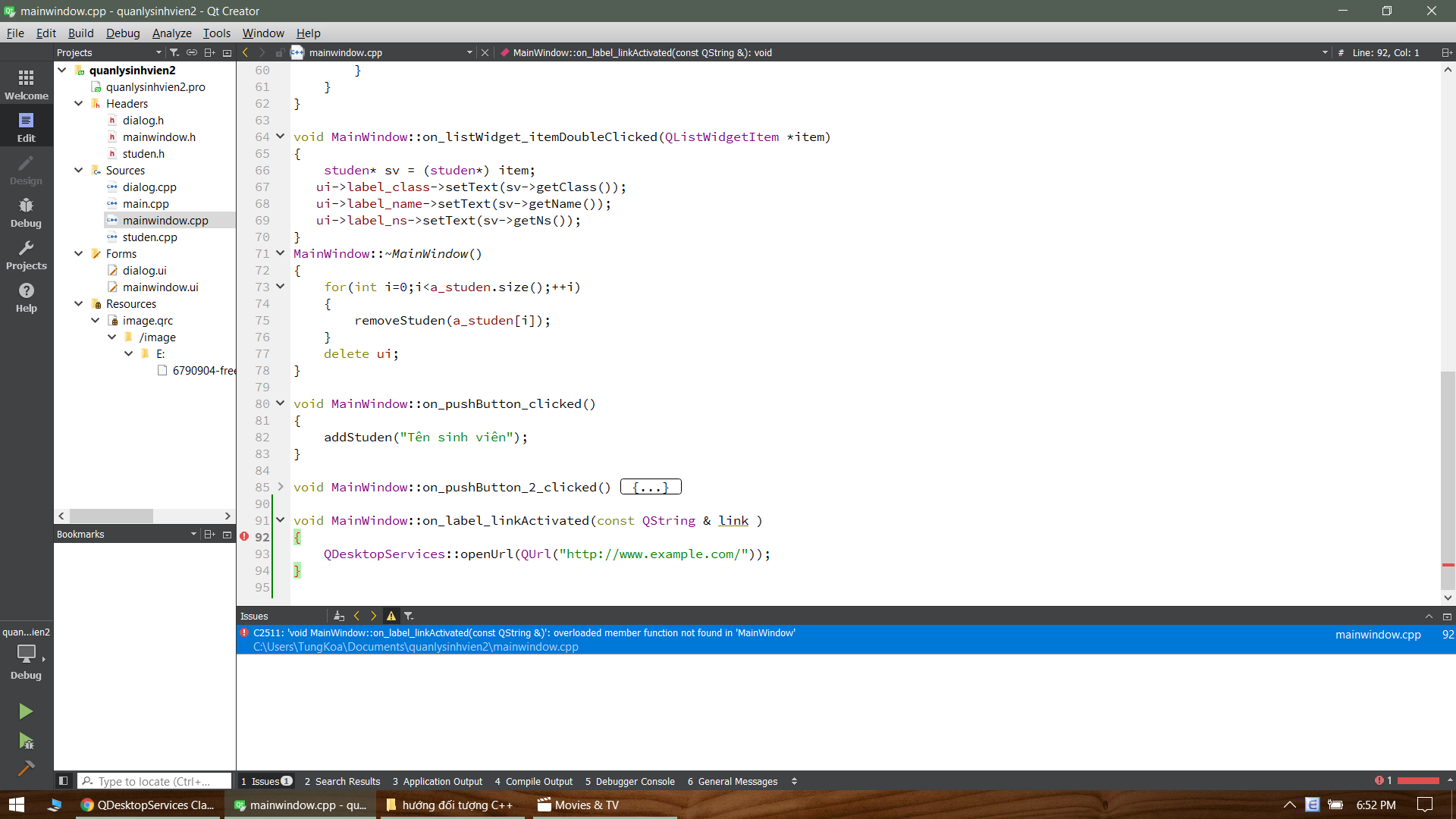
Task: Open Projects mode with wrench icon
Action: (26, 255)
